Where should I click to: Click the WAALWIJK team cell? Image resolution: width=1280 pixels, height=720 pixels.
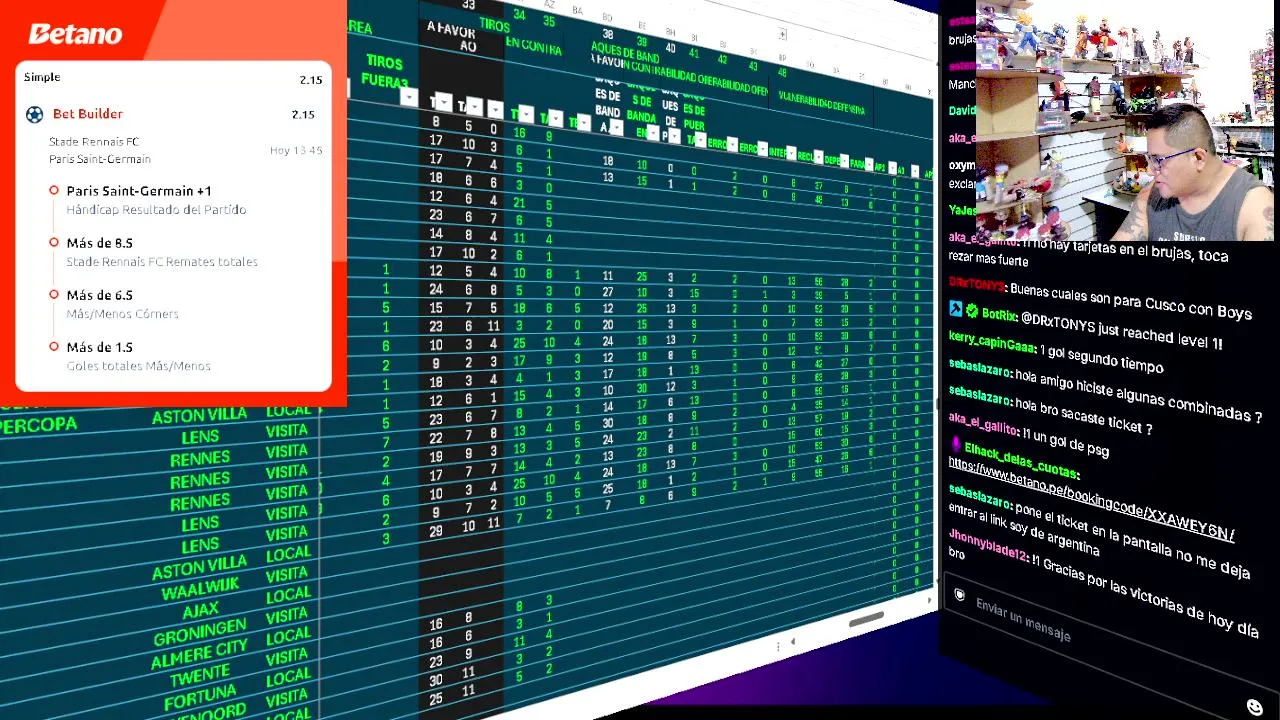click(x=200, y=590)
